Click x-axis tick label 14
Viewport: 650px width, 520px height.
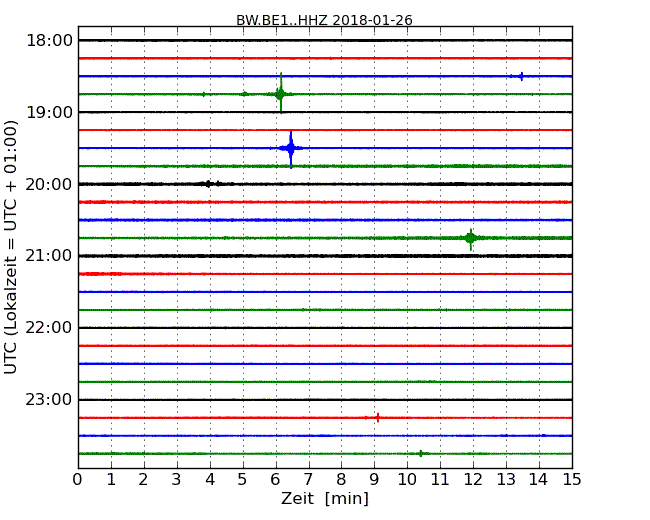[539, 480]
